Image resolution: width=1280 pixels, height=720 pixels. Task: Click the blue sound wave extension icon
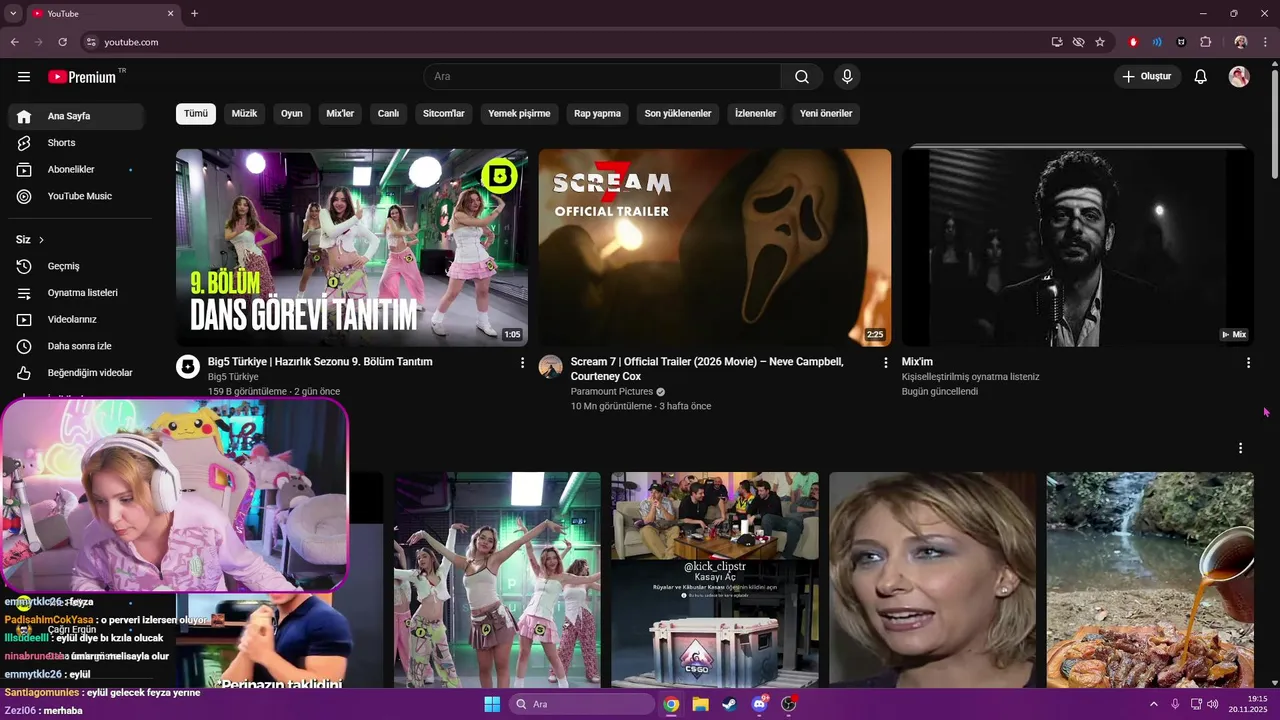1157,42
